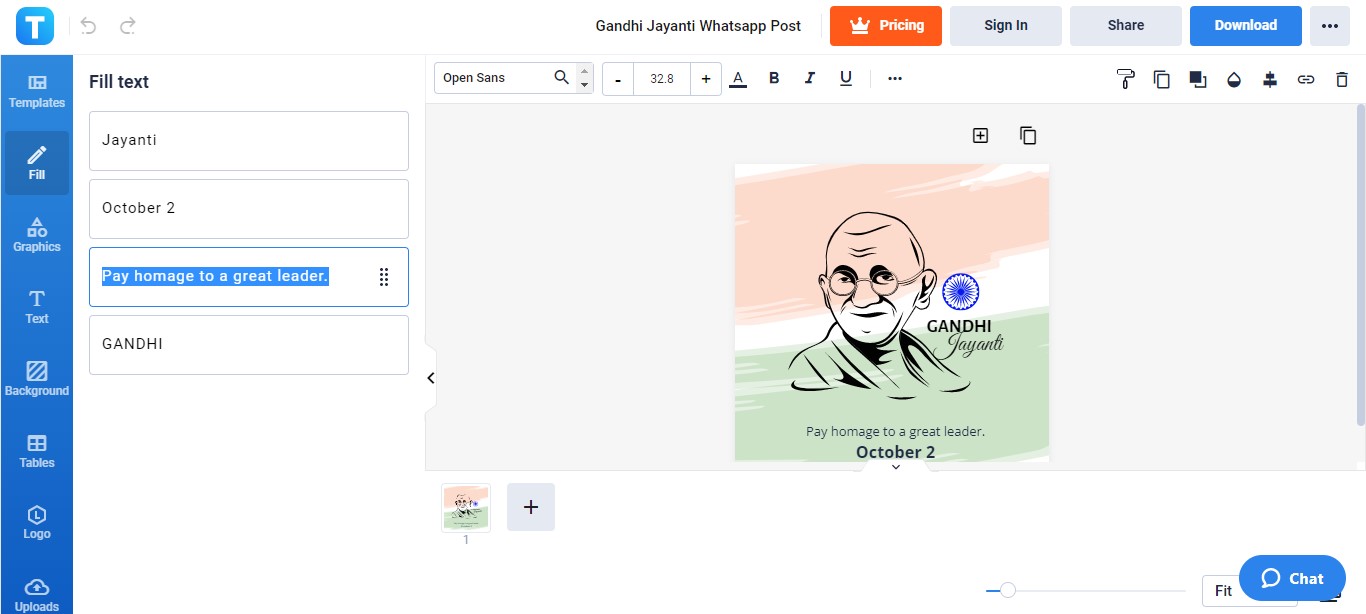Screen dimensions: 1366x614
Task: Collapse the Fill text side panel
Action: [x=431, y=378]
